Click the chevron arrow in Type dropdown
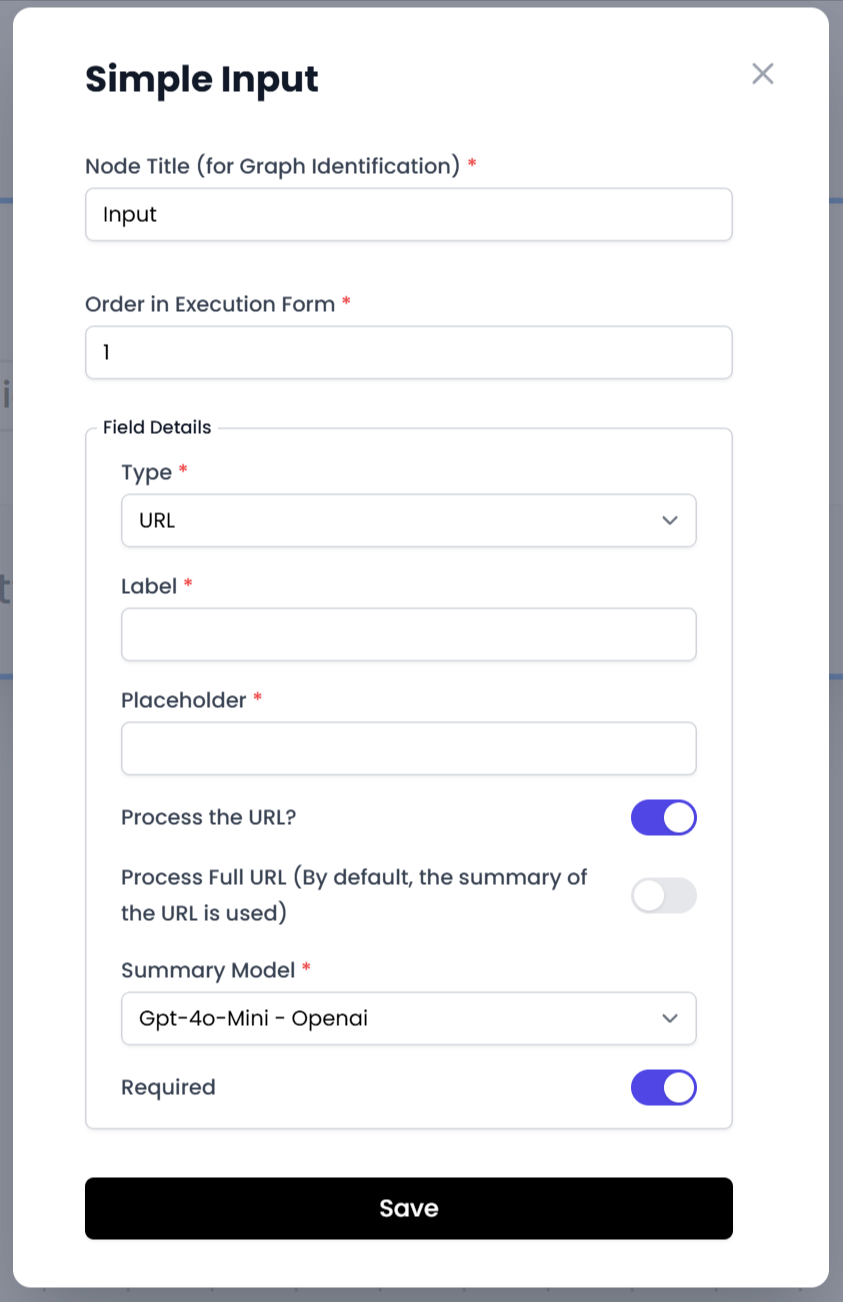Viewport: 843px width, 1302px height. point(670,521)
